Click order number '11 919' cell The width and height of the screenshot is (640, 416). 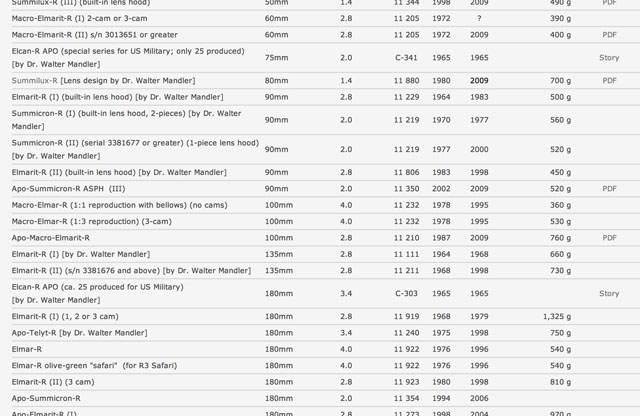click(x=406, y=316)
